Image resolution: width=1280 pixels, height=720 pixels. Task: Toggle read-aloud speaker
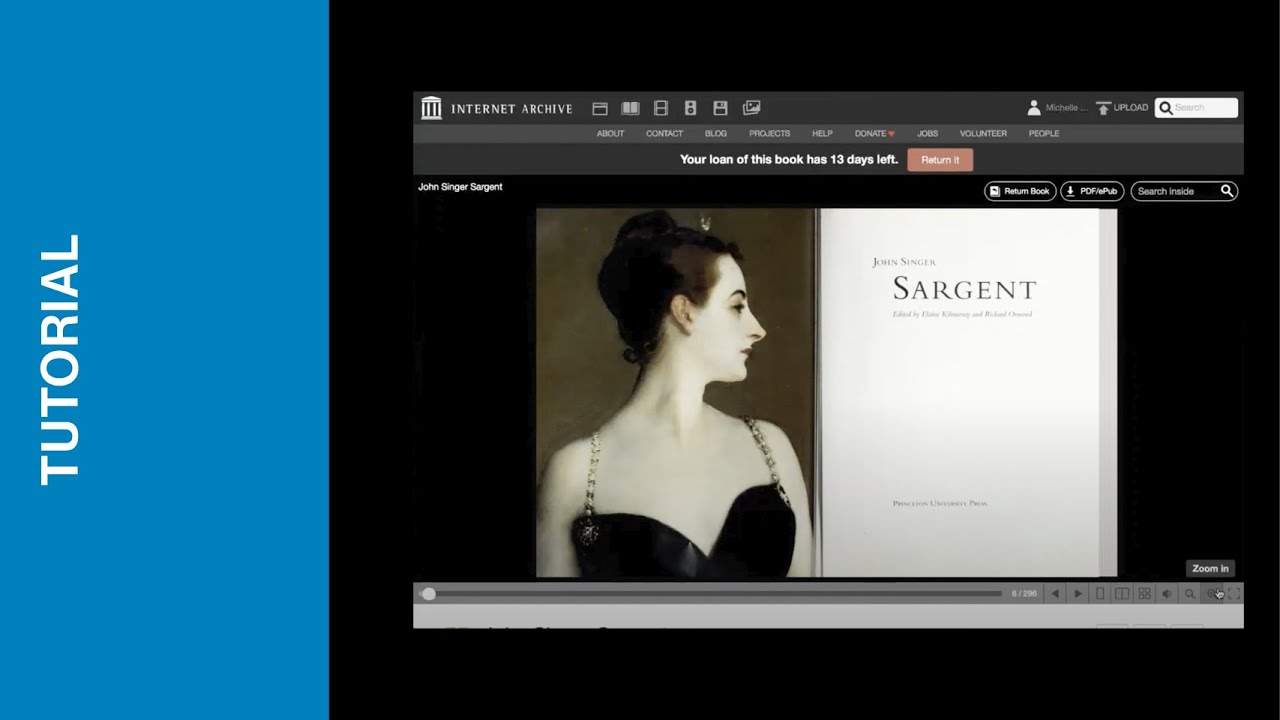pyautogui.click(x=1167, y=594)
